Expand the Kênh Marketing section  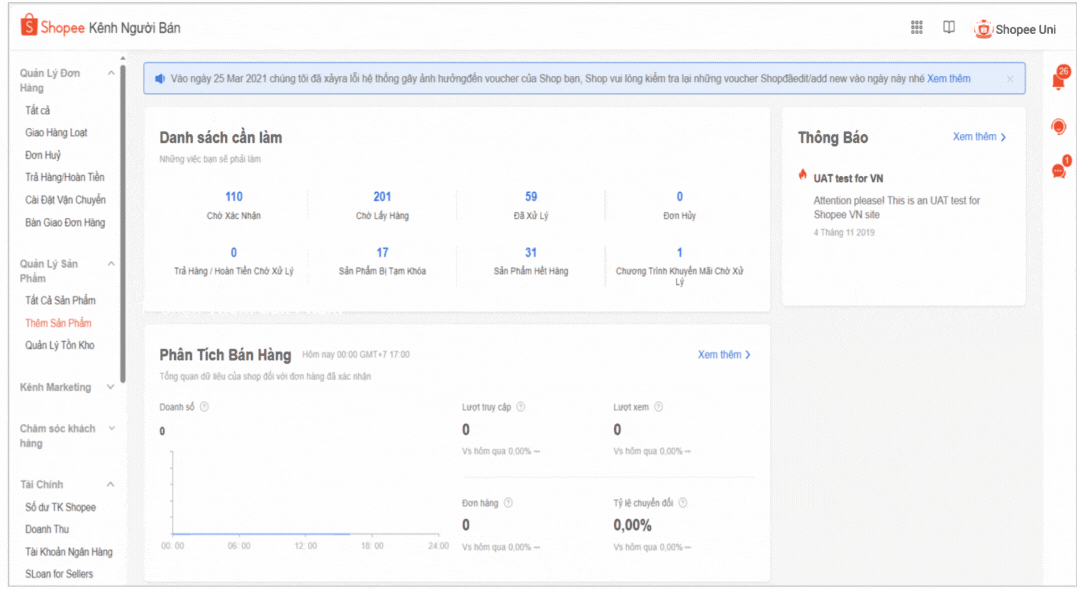(x=111, y=387)
